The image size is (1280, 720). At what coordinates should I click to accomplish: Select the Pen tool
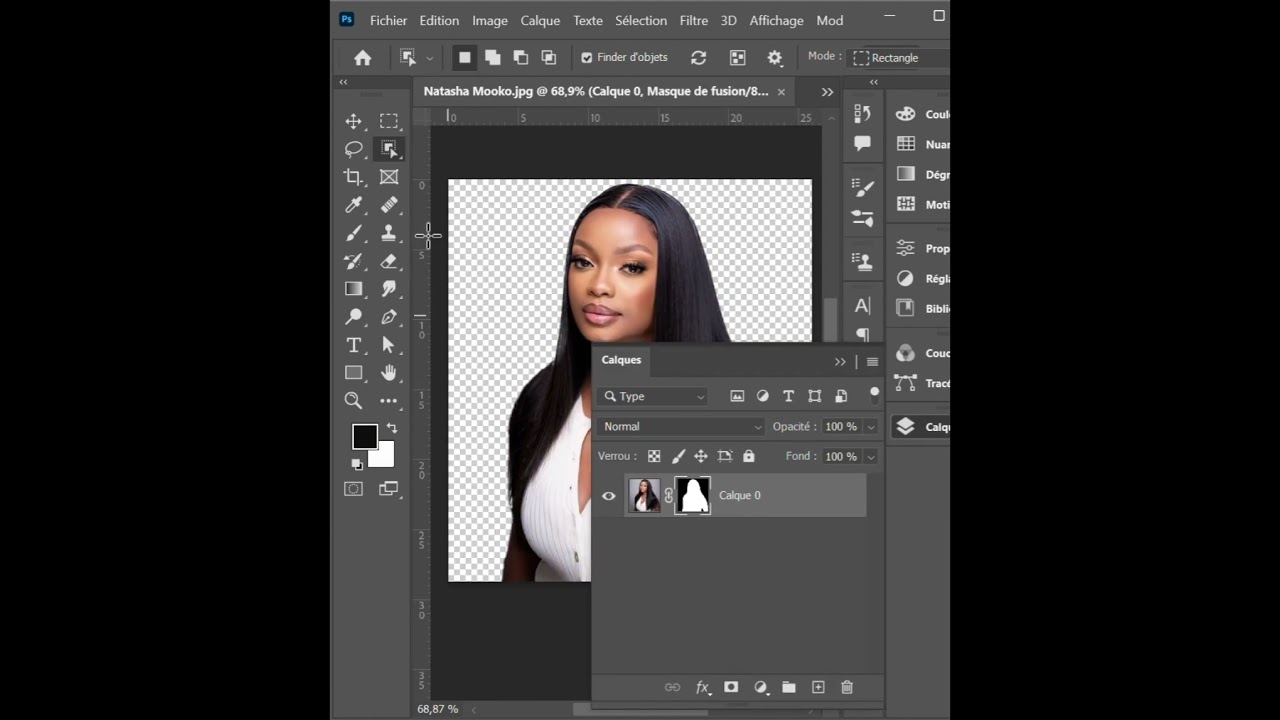pos(389,317)
